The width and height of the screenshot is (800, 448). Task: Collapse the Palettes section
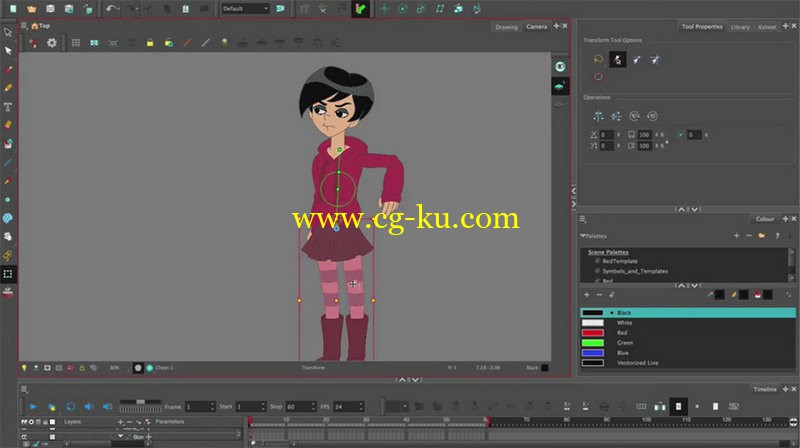click(583, 236)
